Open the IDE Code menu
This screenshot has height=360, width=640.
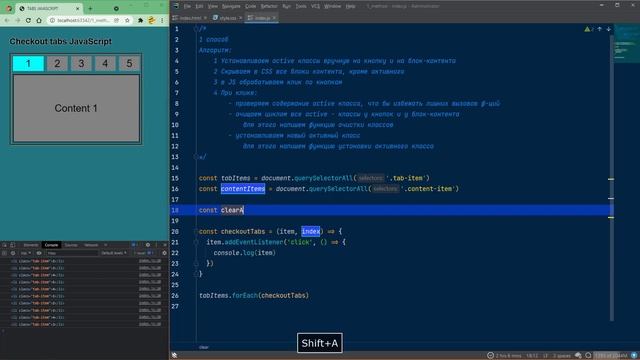point(250,6)
